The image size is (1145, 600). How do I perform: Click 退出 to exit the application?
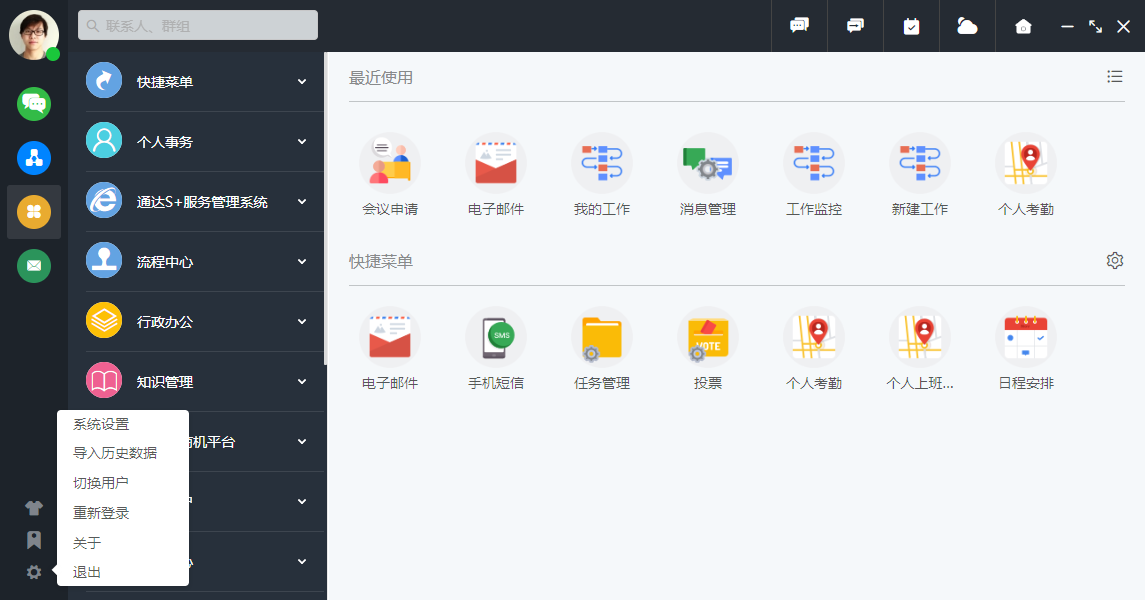point(87,572)
